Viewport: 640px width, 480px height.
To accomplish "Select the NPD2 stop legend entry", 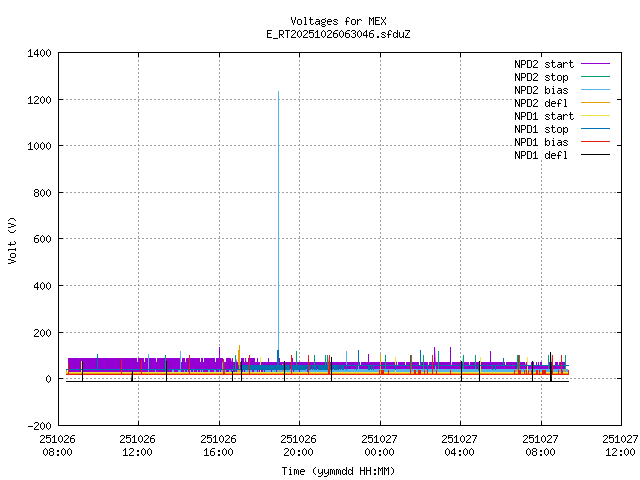I will pos(541,76).
